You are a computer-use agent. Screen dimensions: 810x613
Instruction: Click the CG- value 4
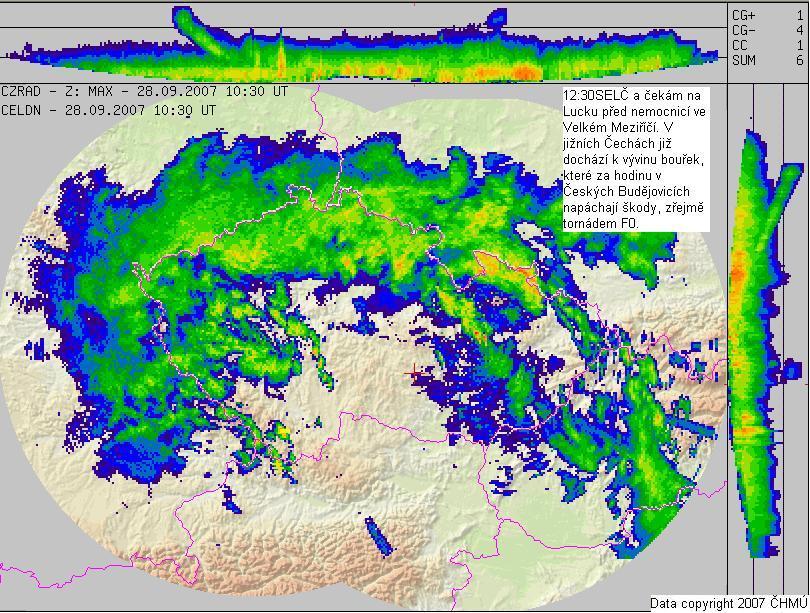799,31
